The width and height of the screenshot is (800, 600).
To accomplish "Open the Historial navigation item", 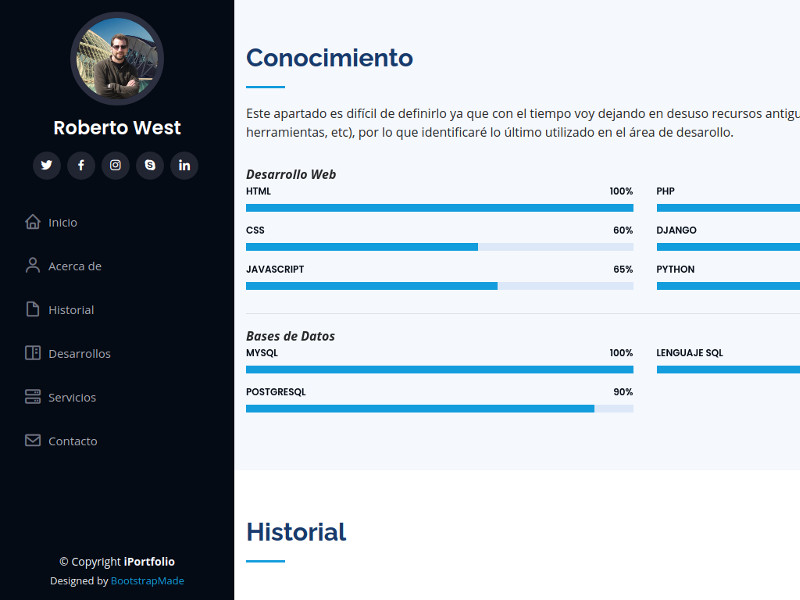I will [x=73, y=309].
